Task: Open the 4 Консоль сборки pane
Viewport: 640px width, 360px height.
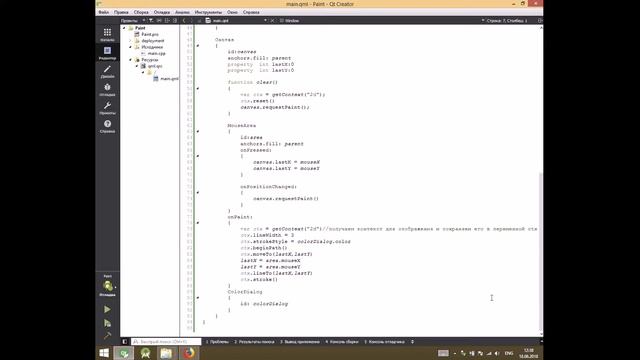Action: click(342, 342)
